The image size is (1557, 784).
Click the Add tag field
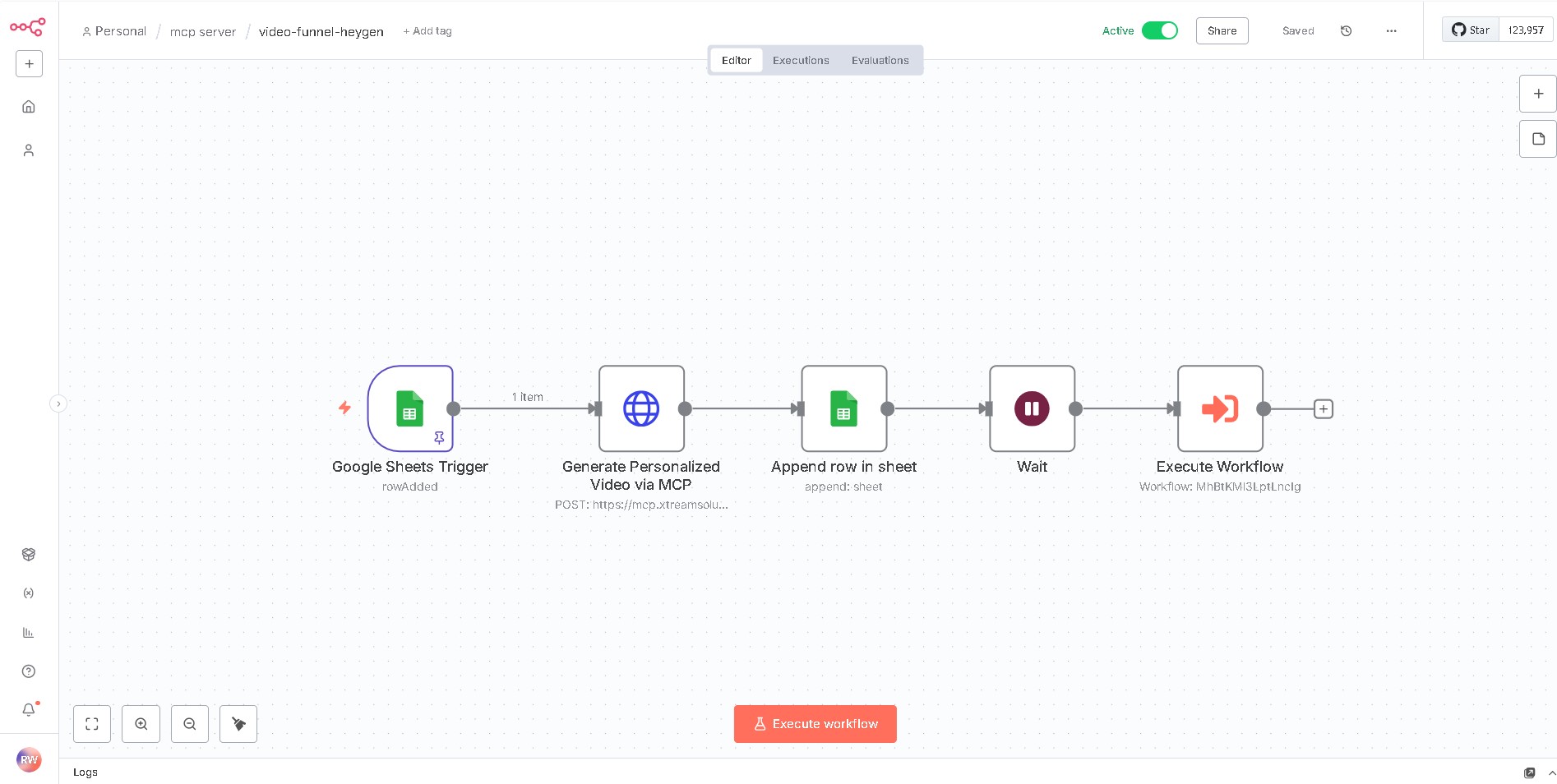pyautogui.click(x=427, y=31)
